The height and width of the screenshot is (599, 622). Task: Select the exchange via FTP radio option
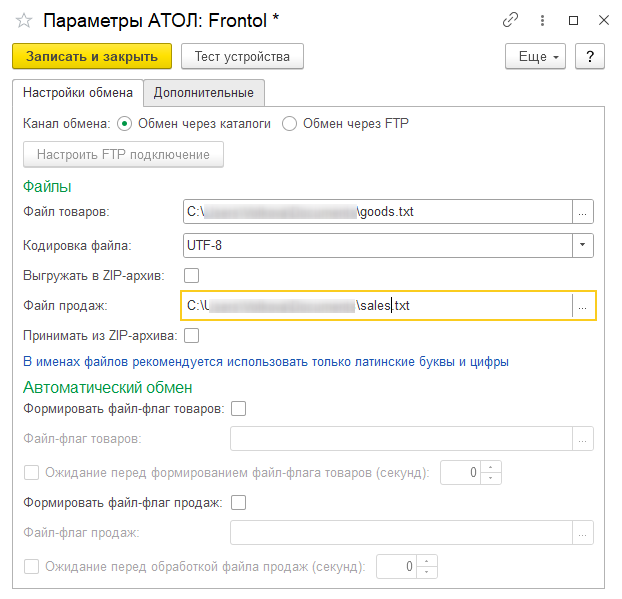point(290,124)
